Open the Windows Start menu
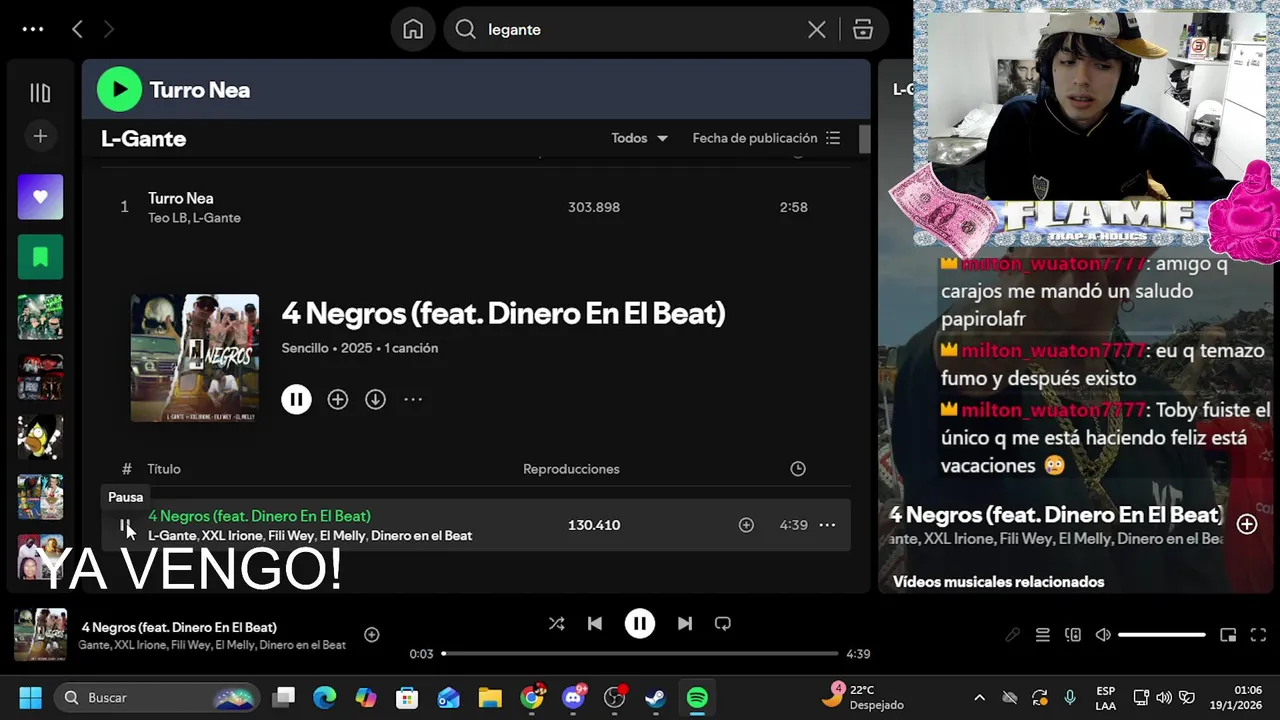The width and height of the screenshot is (1280, 720). [30, 697]
